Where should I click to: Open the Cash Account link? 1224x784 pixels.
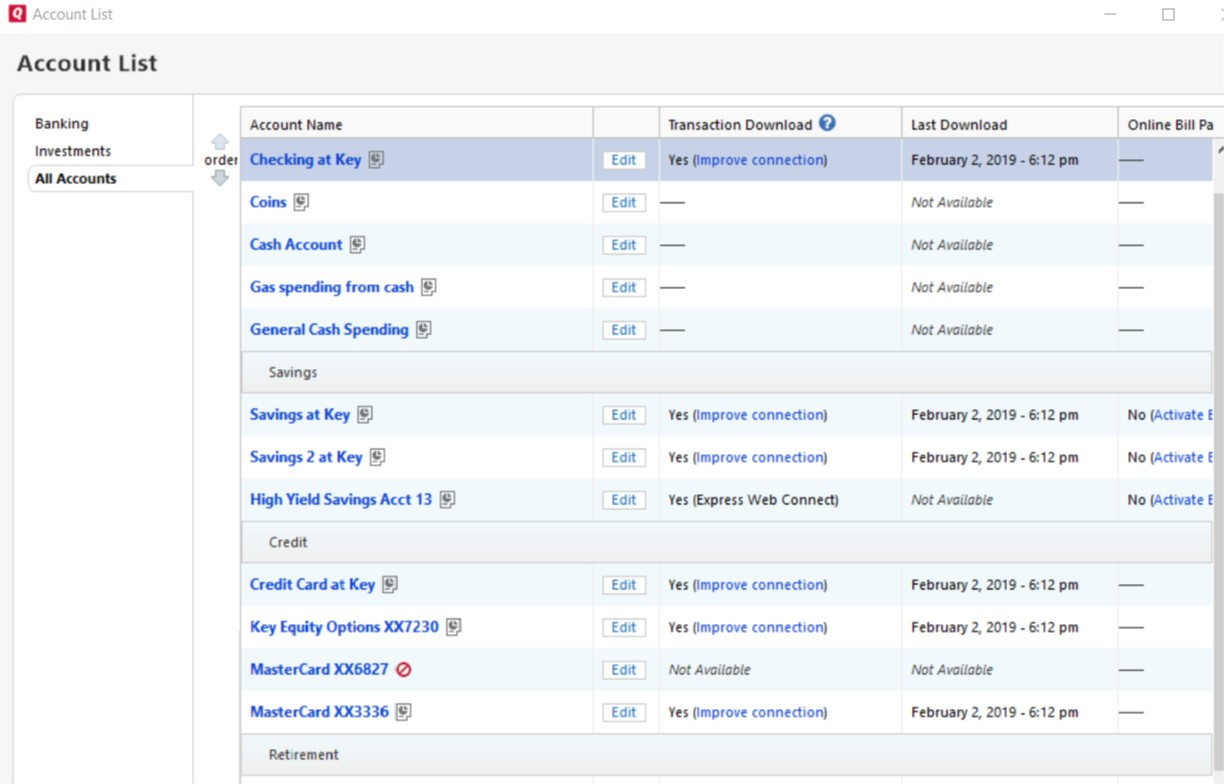tap(296, 245)
